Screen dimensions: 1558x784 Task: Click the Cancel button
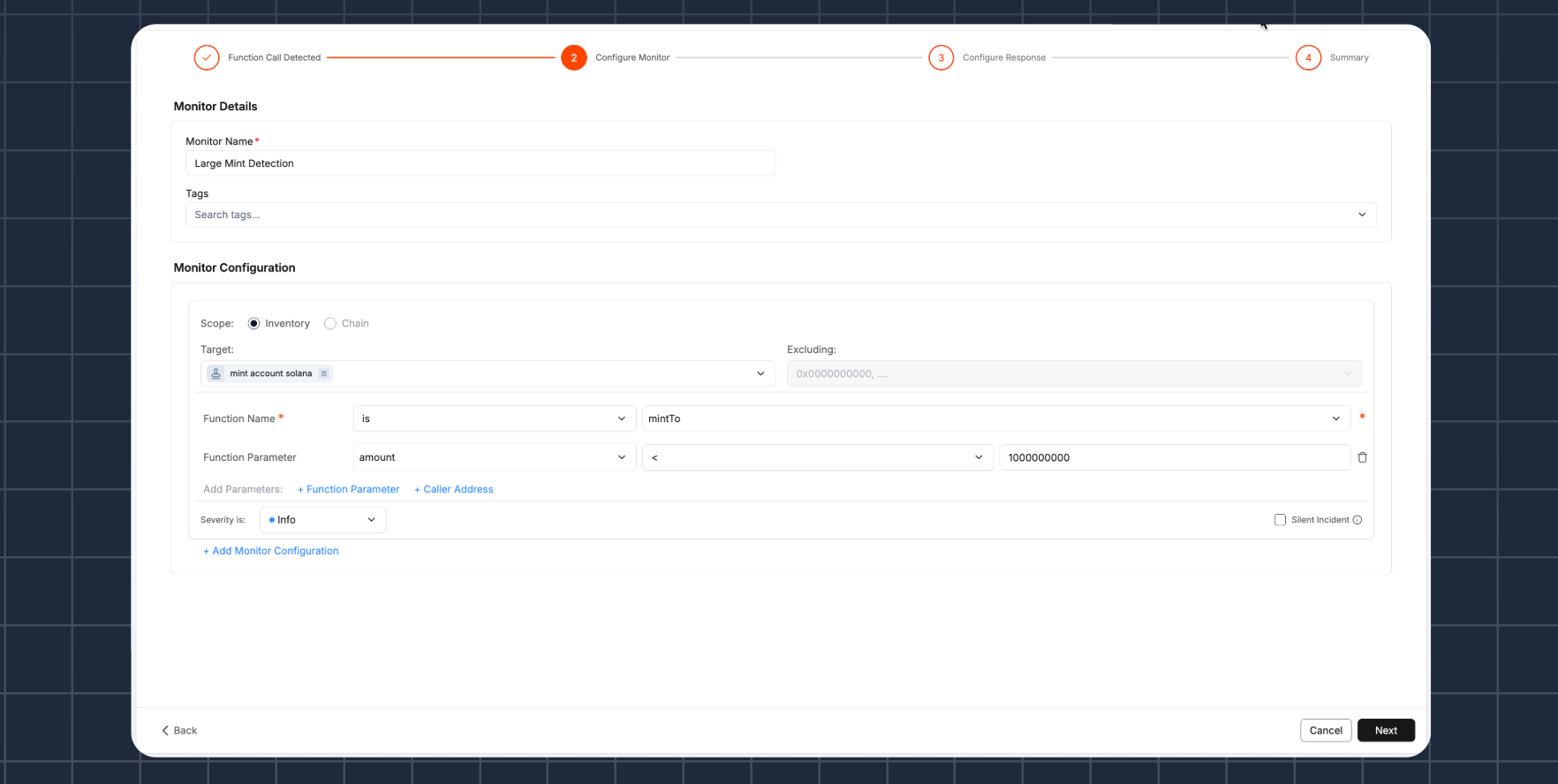1325,730
